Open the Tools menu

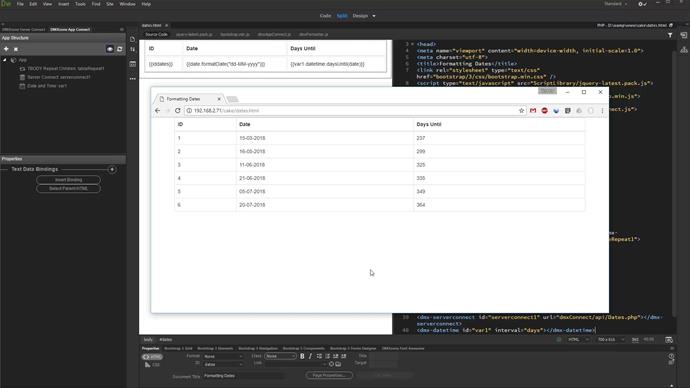coord(81,4)
